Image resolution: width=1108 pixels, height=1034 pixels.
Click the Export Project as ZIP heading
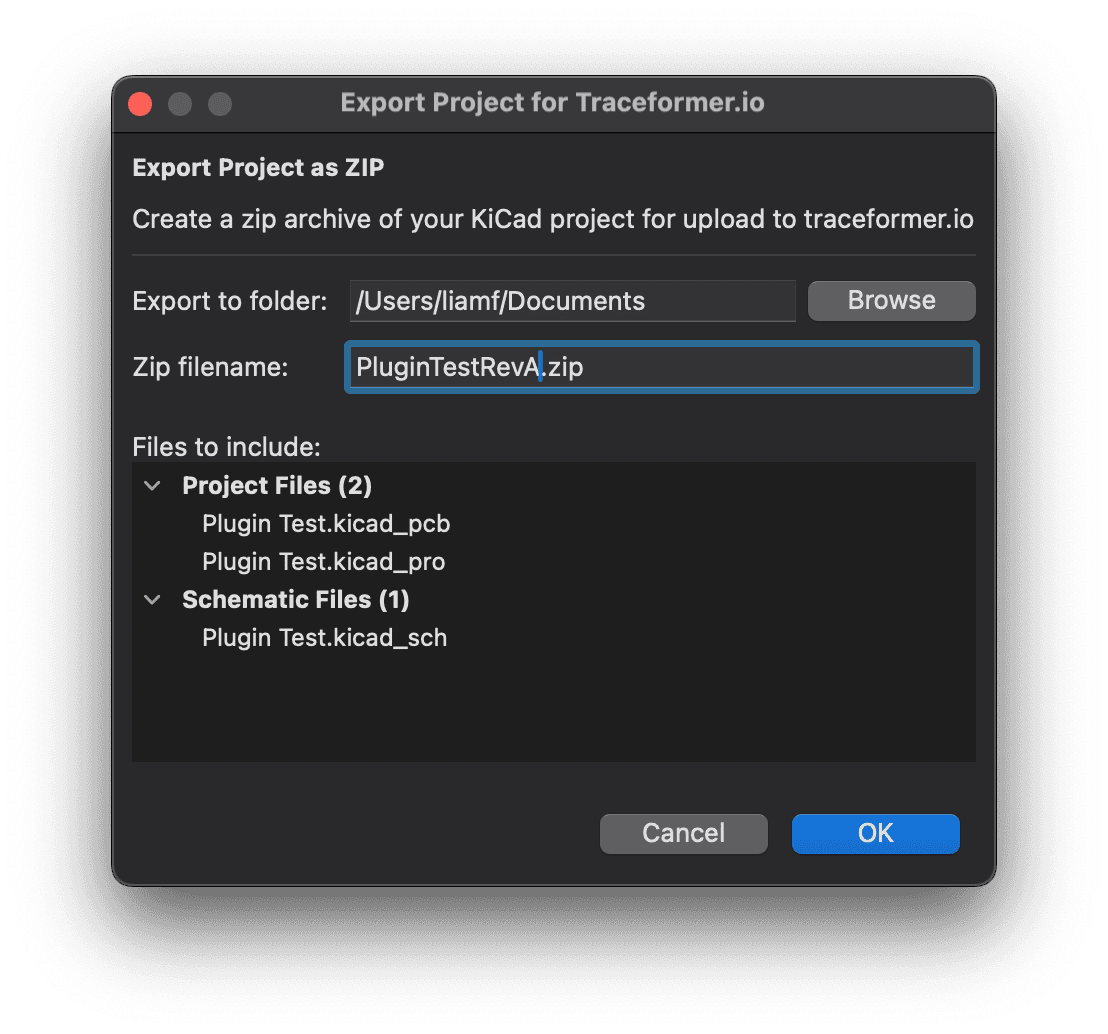coord(258,167)
